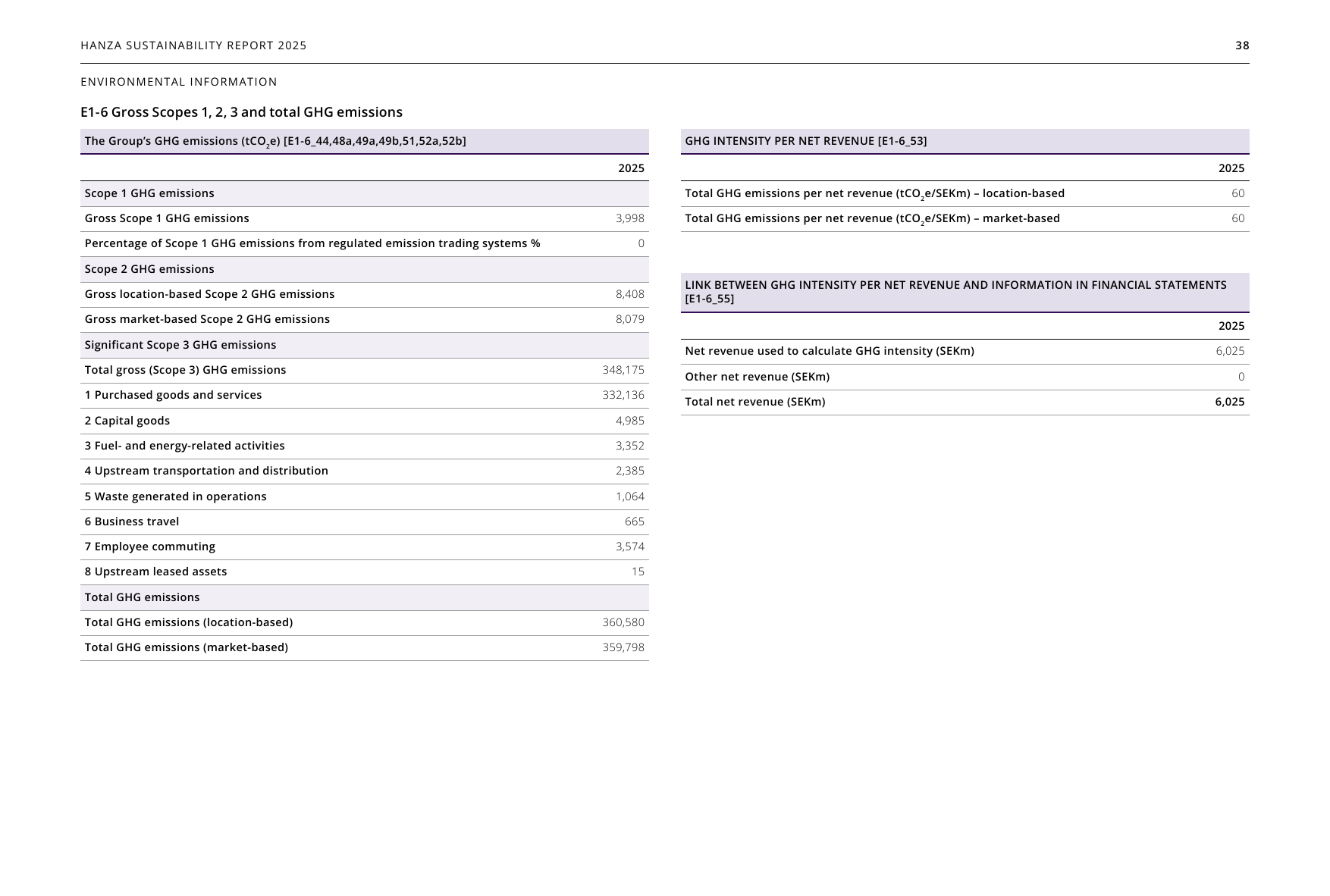Select the value 8,079
1330x896 pixels.
[x=629, y=319]
